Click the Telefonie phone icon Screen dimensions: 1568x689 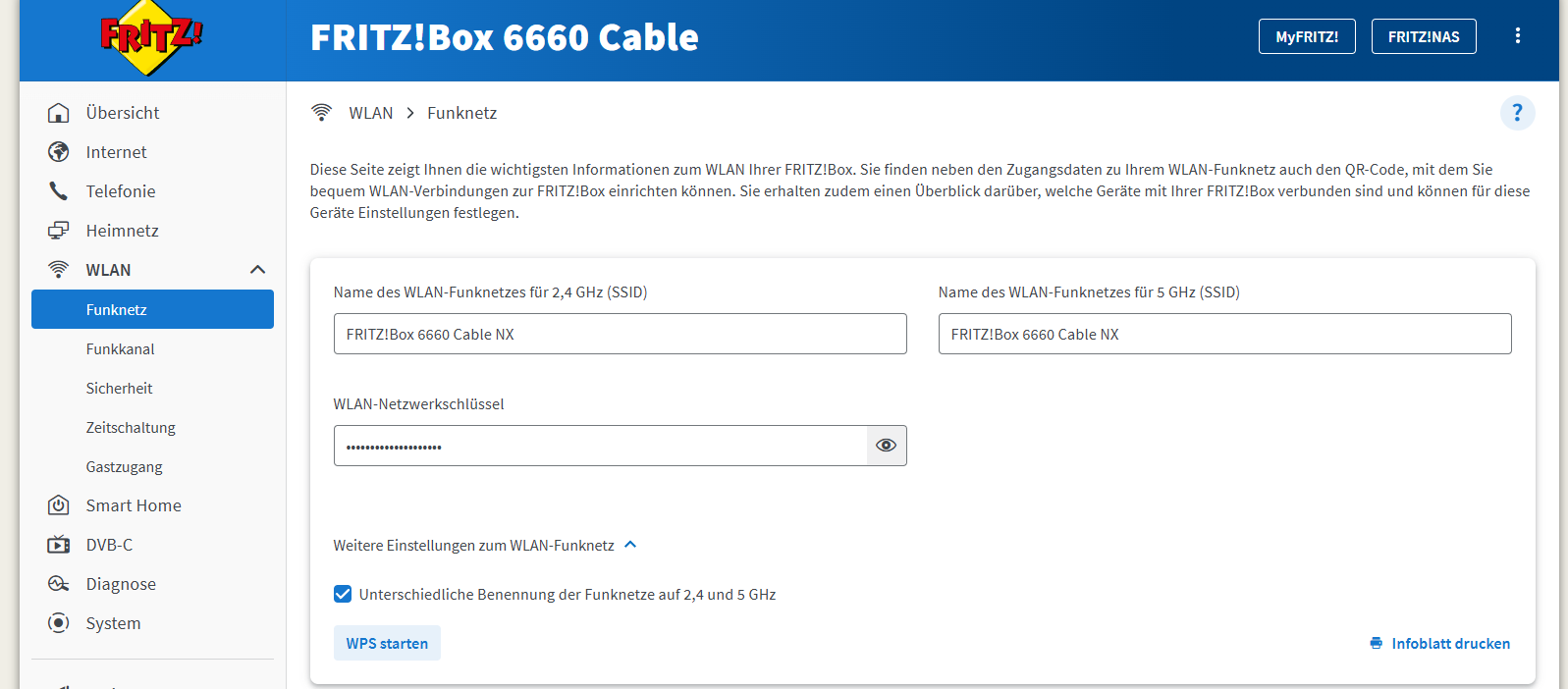[59, 191]
